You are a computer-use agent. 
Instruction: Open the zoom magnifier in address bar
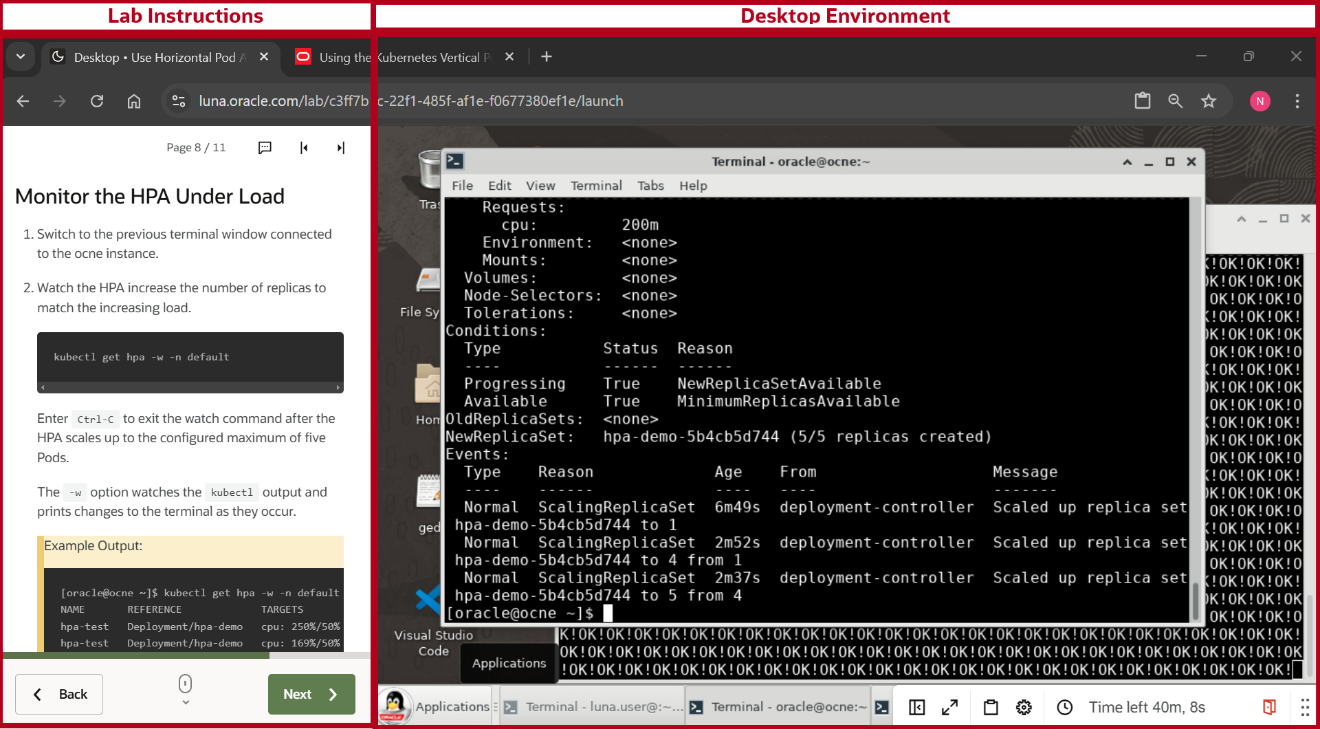click(x=1175, y=101)
